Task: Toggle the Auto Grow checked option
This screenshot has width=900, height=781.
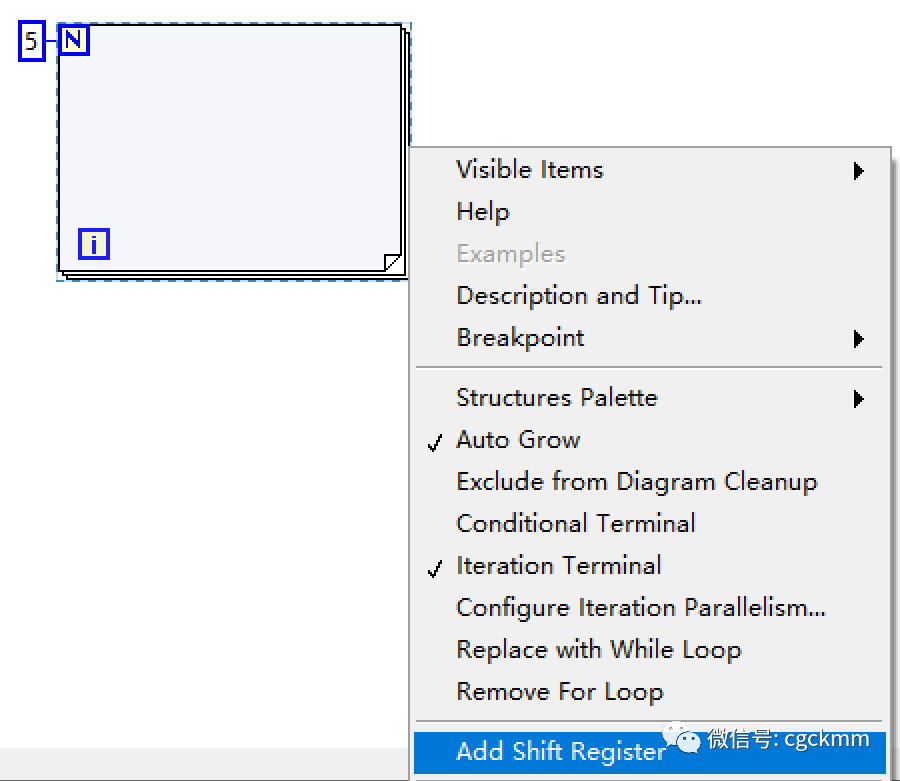Action: click(x=518, y=440)
